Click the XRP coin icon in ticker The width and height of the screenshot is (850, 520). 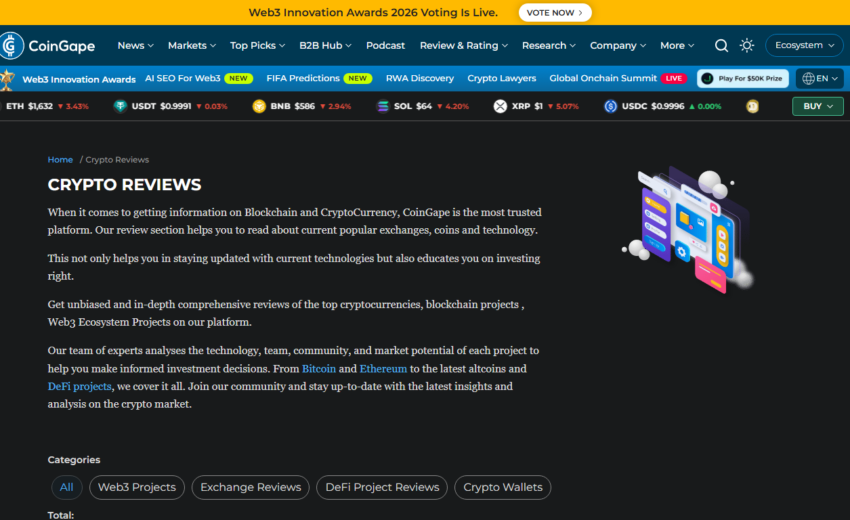pos(500,106)
